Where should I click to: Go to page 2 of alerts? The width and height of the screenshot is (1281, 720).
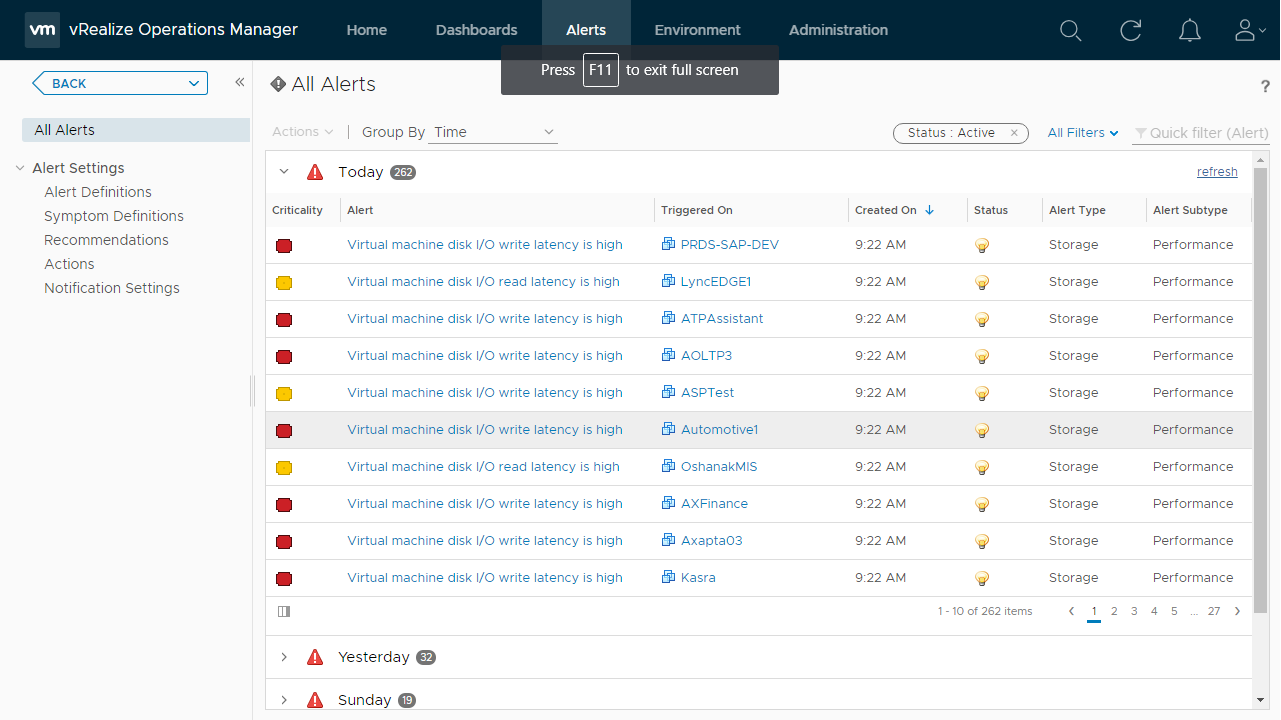1114,611
